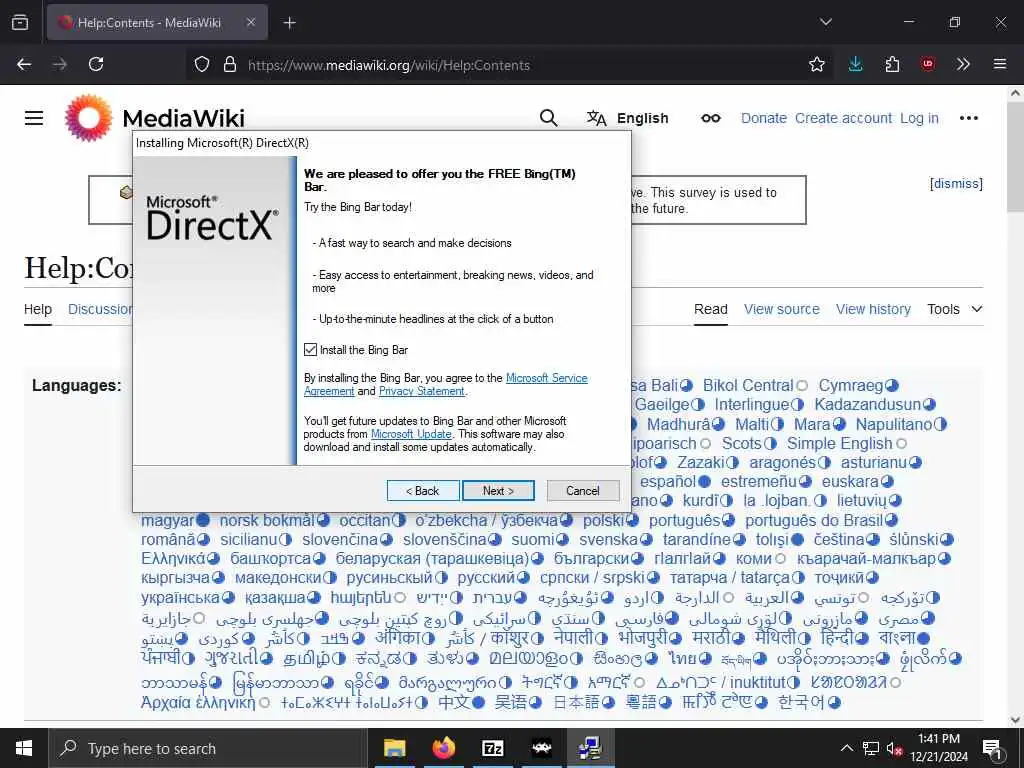Screen dimensions: 1024x768
Task: Open the taskbar clock and date
Action: pos(939,748)
